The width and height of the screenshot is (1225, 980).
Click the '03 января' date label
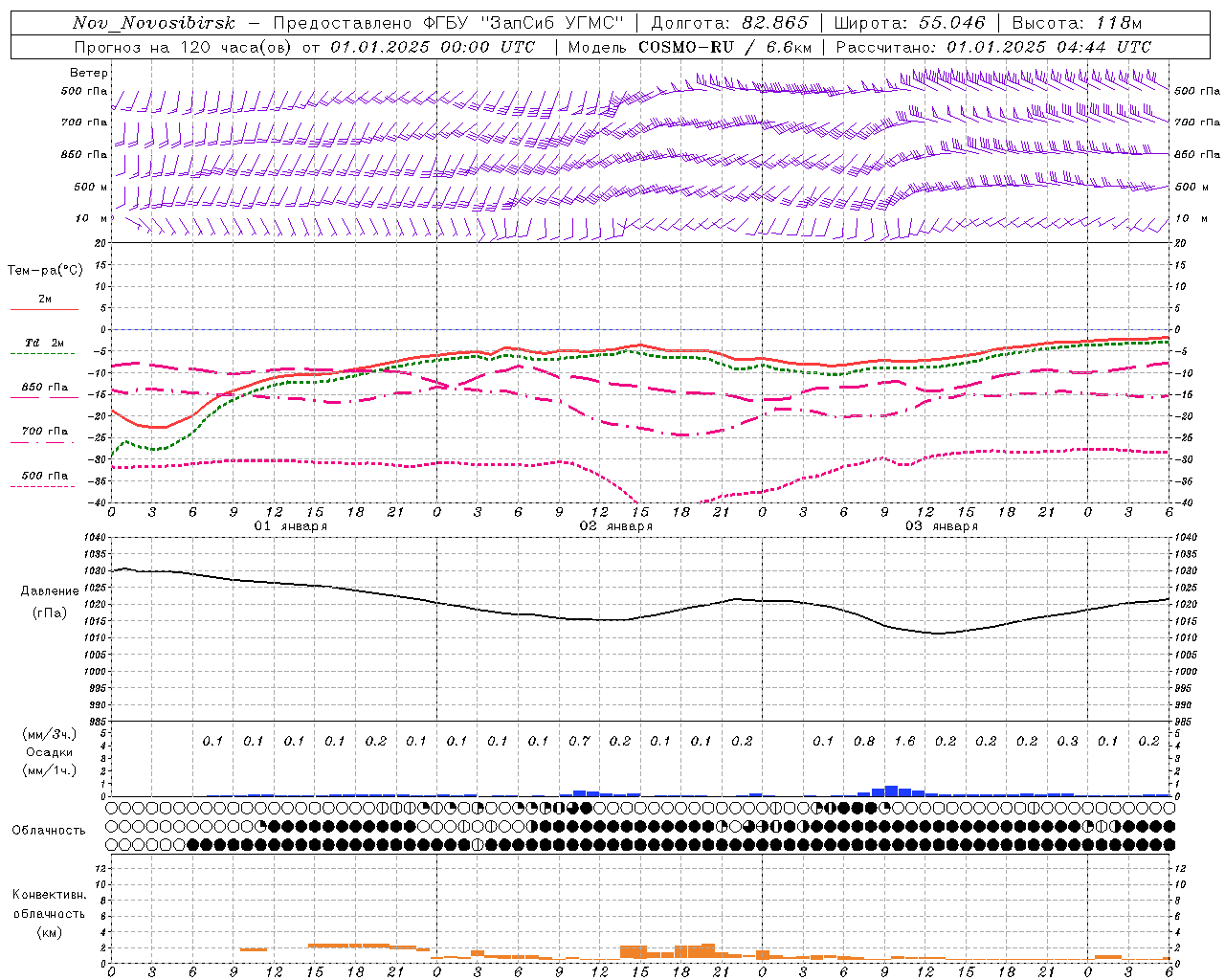942,526
